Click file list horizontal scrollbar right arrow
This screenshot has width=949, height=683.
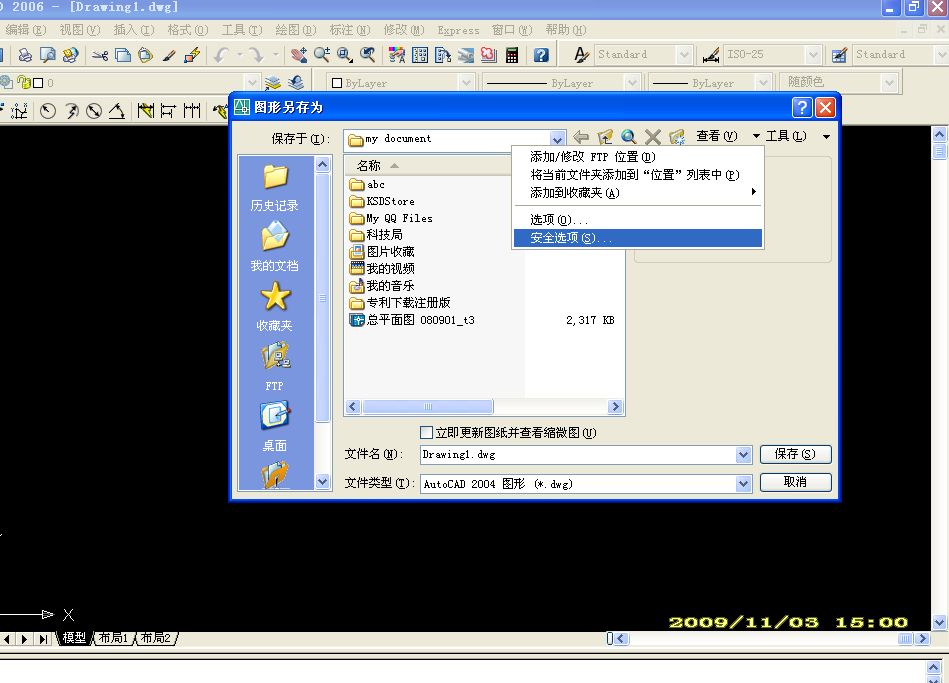(x=615, y=406)
